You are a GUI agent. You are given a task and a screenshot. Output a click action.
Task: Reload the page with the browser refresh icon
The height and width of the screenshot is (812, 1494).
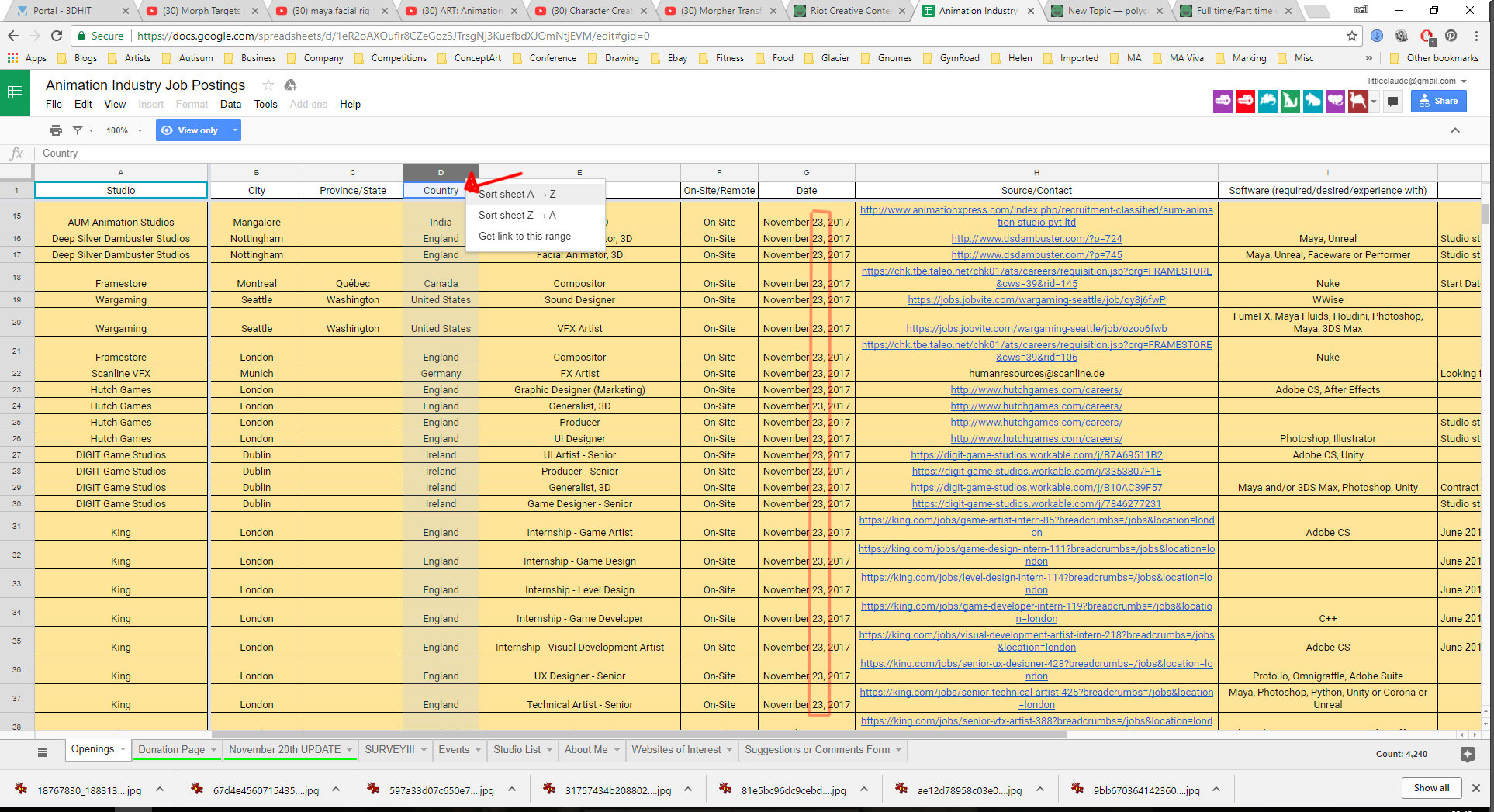(56, 36)
